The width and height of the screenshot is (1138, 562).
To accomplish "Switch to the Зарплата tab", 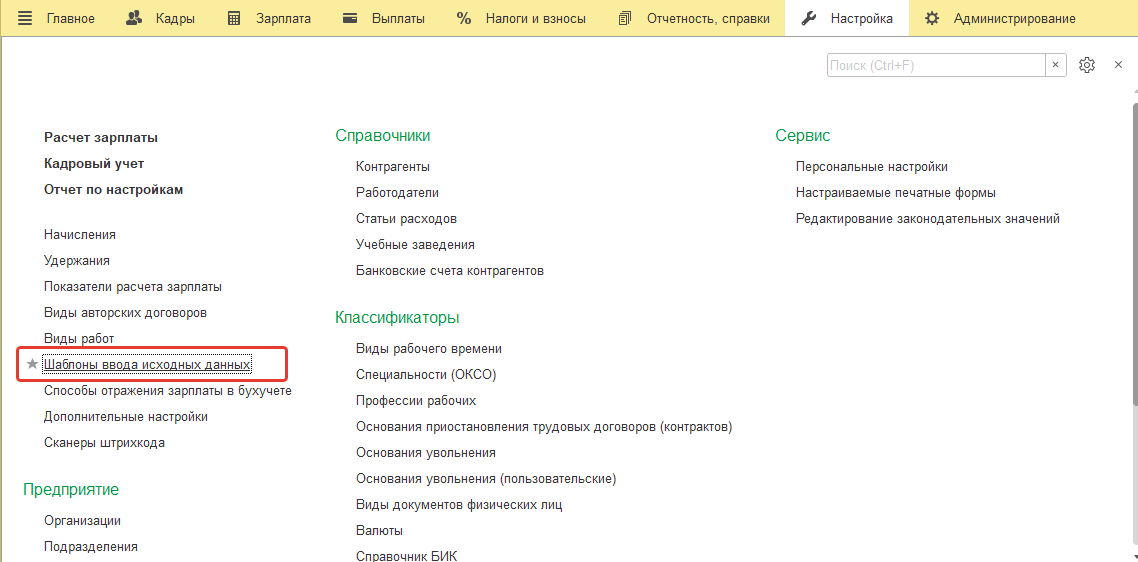I will tap(283, 18).
